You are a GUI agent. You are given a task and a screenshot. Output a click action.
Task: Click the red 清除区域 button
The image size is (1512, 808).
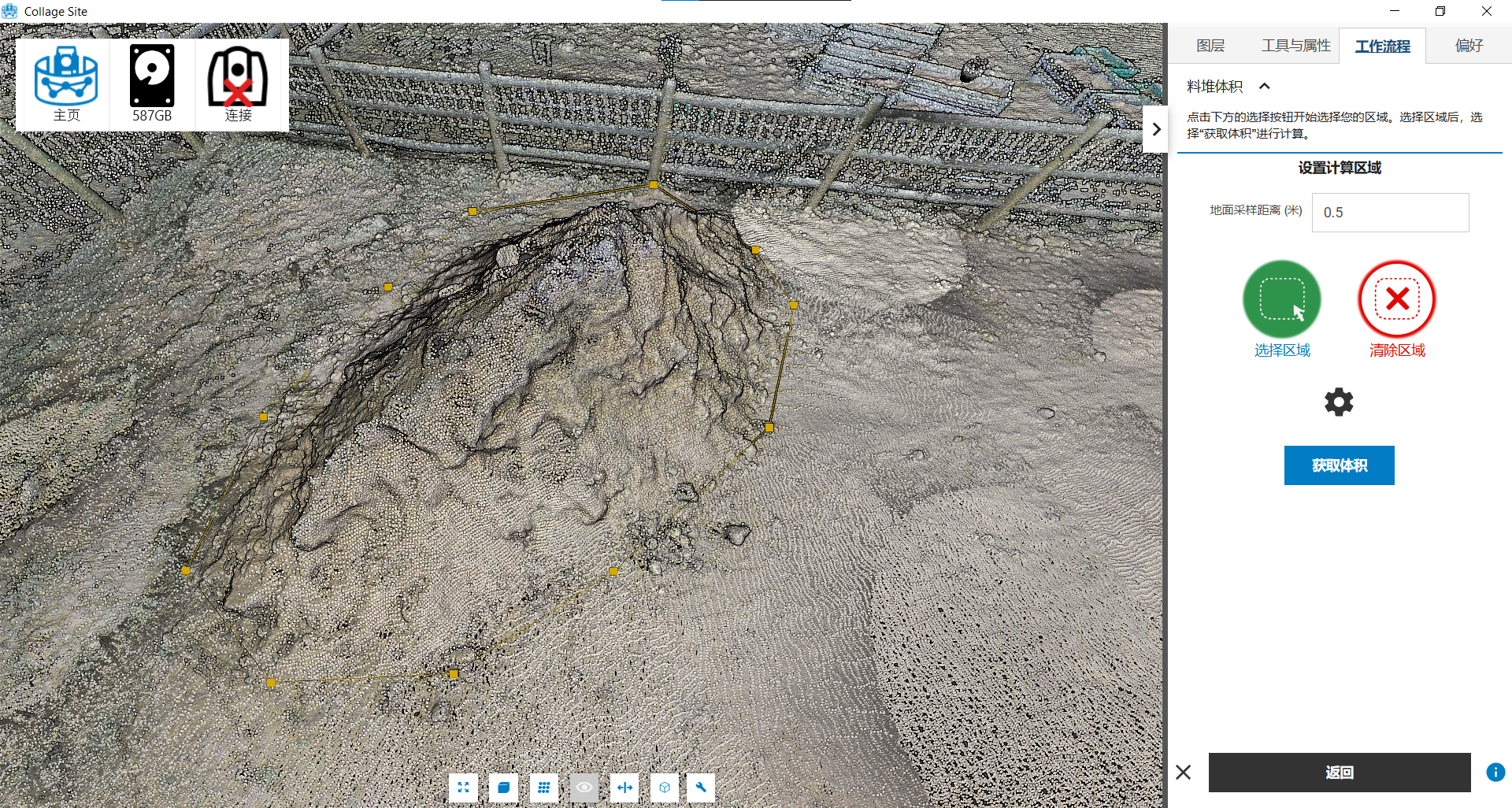click(1397, 300)
